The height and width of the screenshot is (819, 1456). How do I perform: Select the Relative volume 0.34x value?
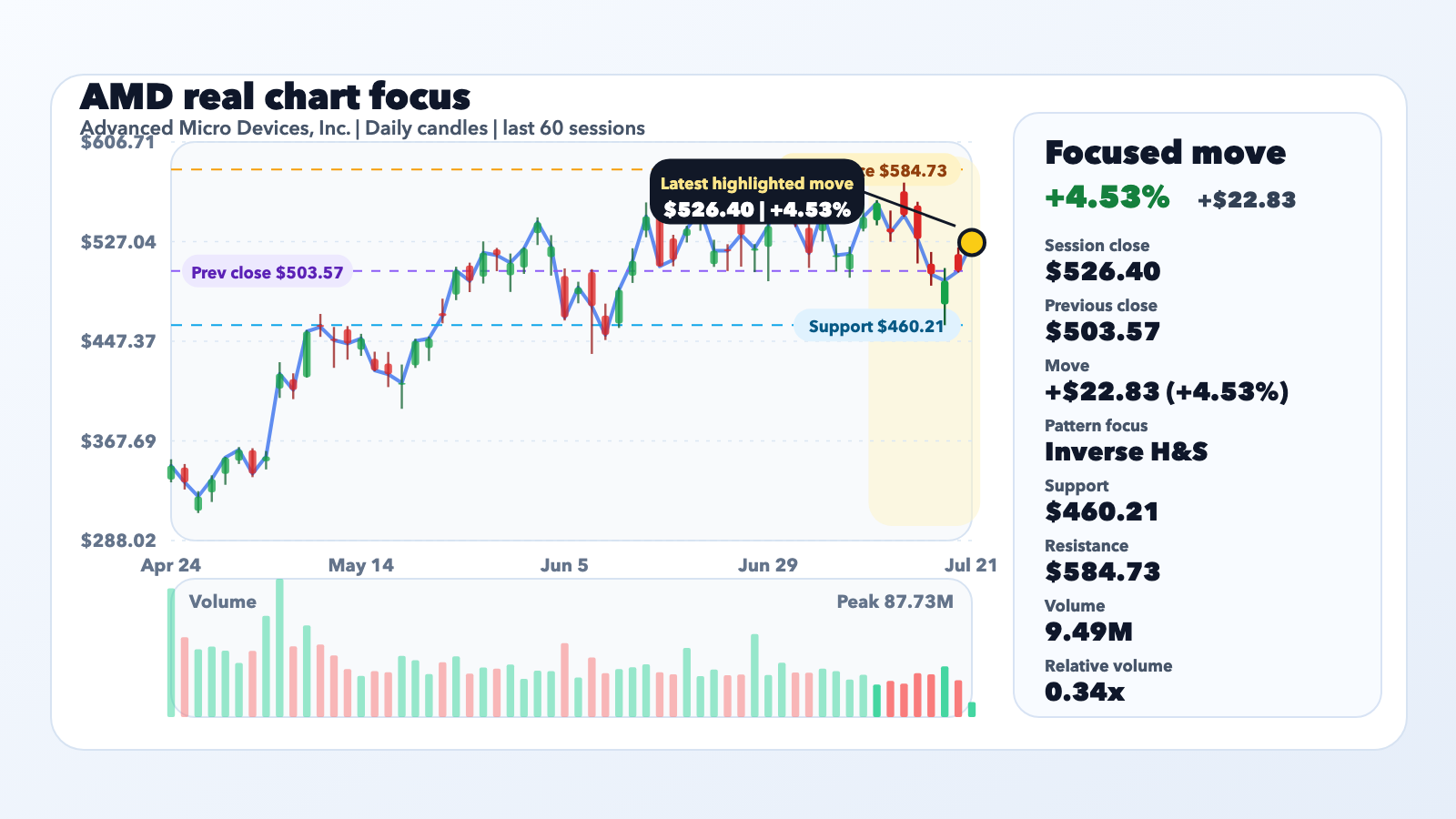pyautogui.click(x=1085, y=692)
